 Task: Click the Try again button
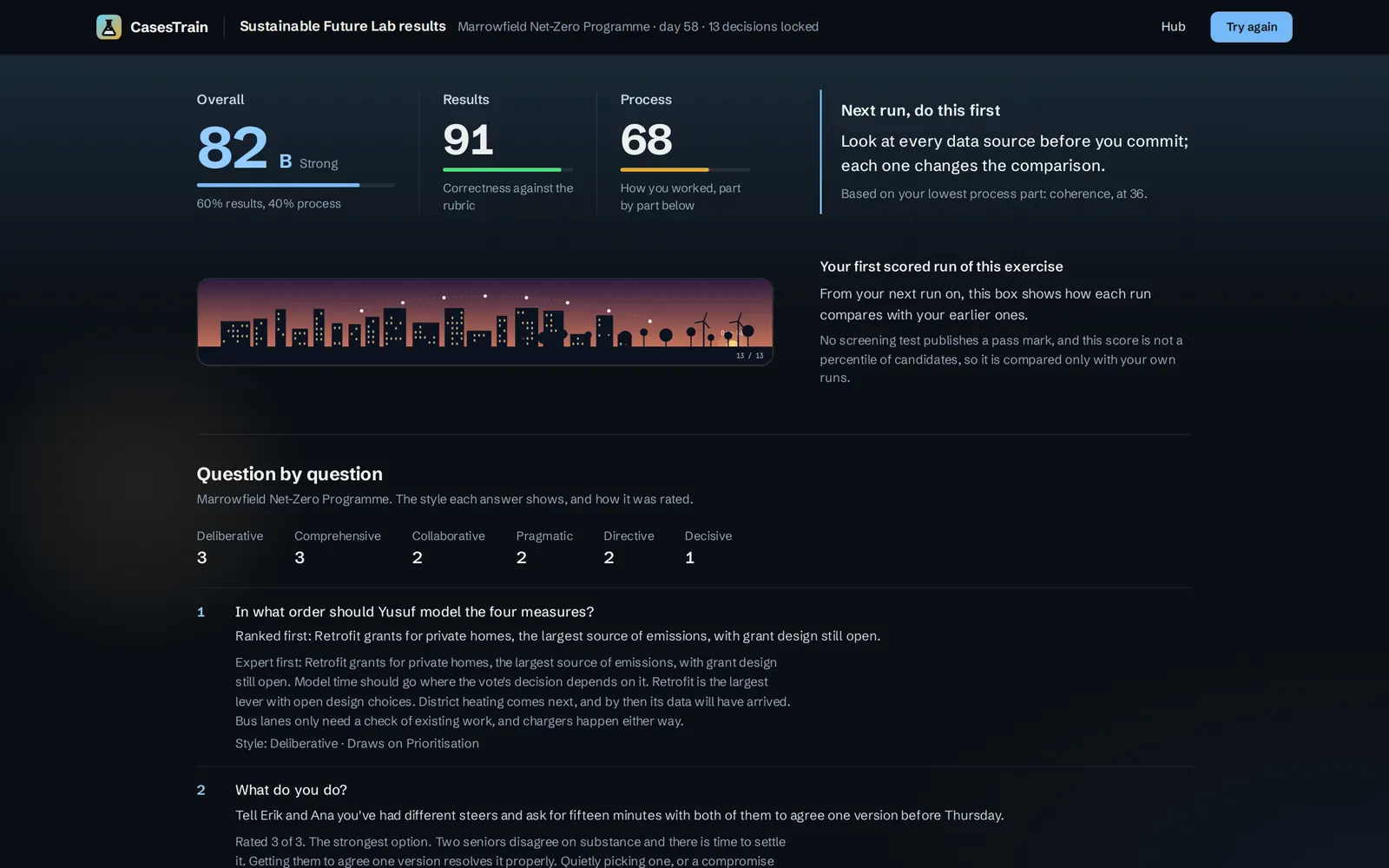click(1251, 27)
